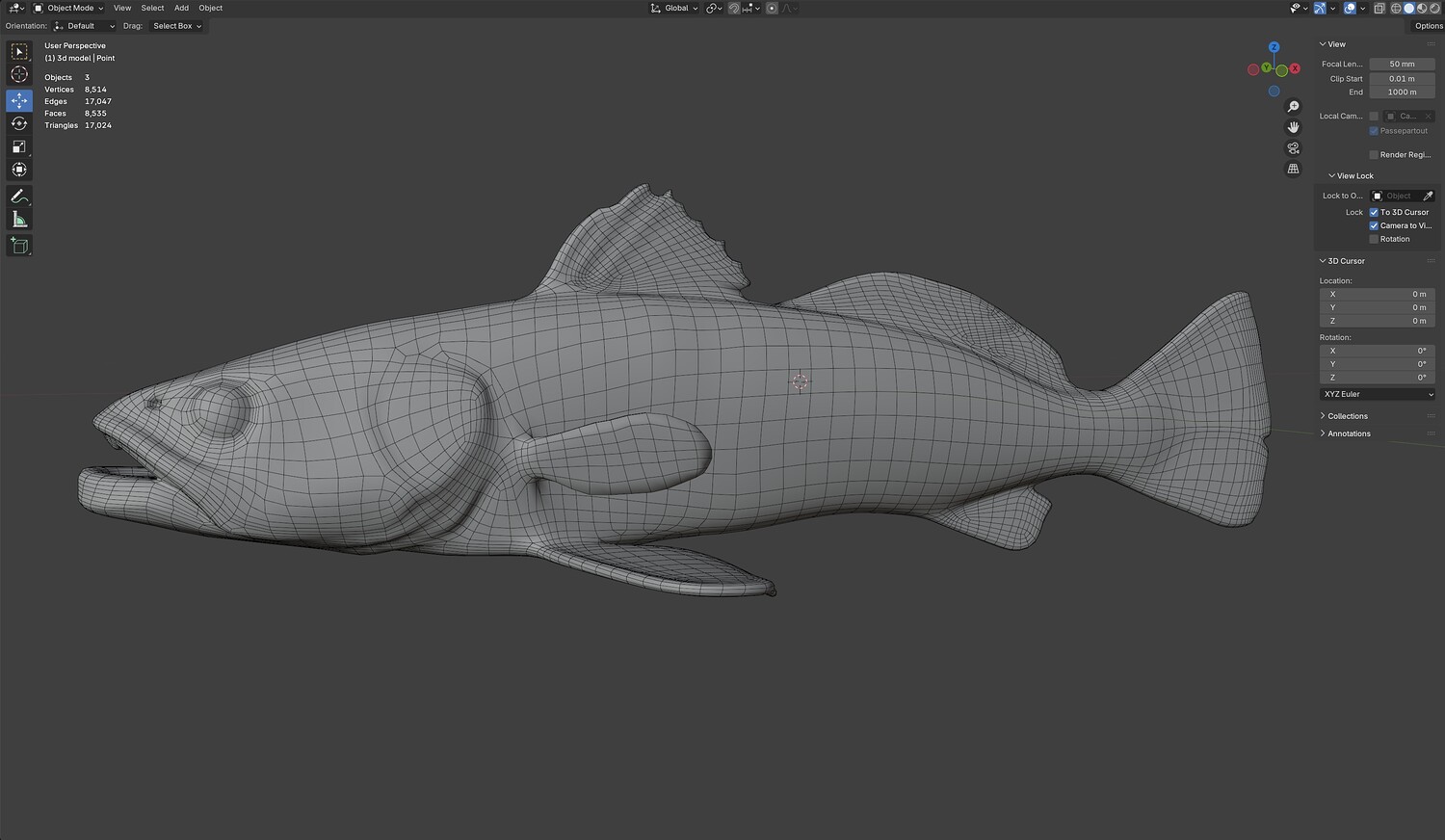The width and height of the screenshot is (1445, 840).
Task: Select the Select Box tool in toolbar
Action: tap(19, 51)
